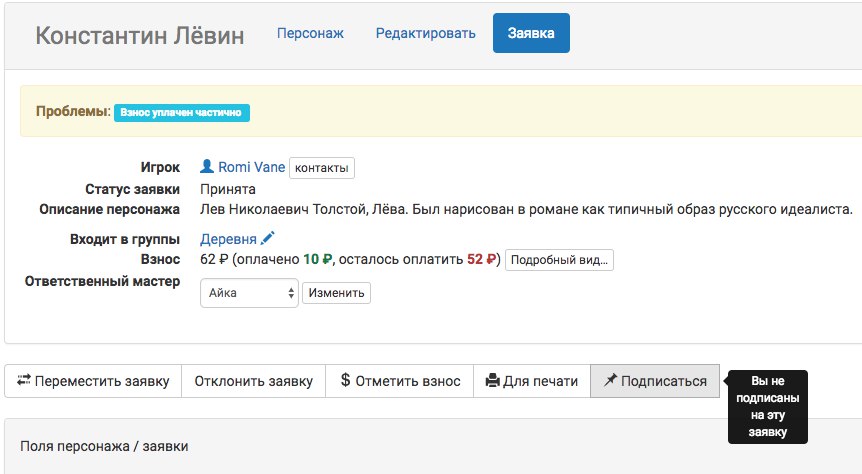Click the user icon beside Romi Vane
This screenshot has width=862, height=474.
pos(207,167)
